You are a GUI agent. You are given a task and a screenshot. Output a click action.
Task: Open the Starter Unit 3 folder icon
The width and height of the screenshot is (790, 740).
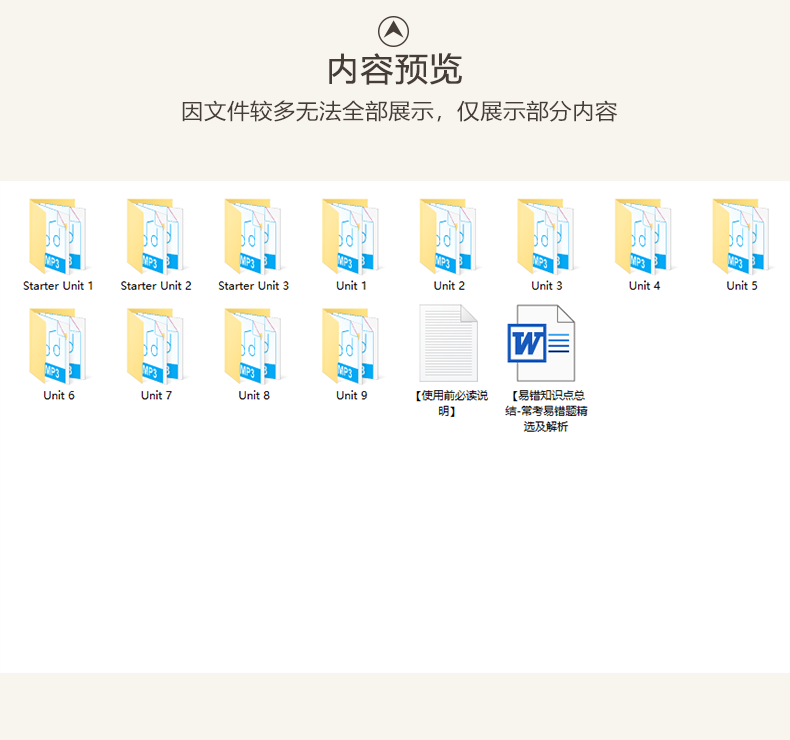tap(253, 236)
